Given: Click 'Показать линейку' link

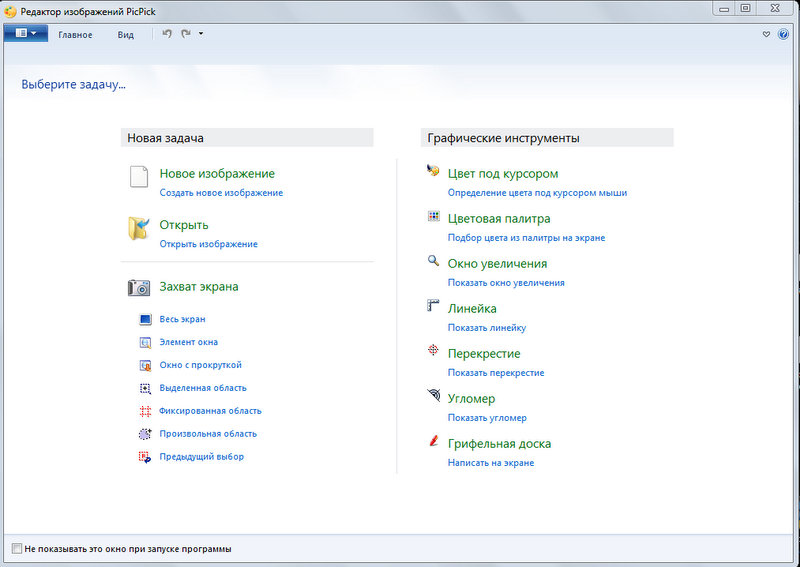Looking at the screenshot, I should pyautogui.click(x=486, y=328).
